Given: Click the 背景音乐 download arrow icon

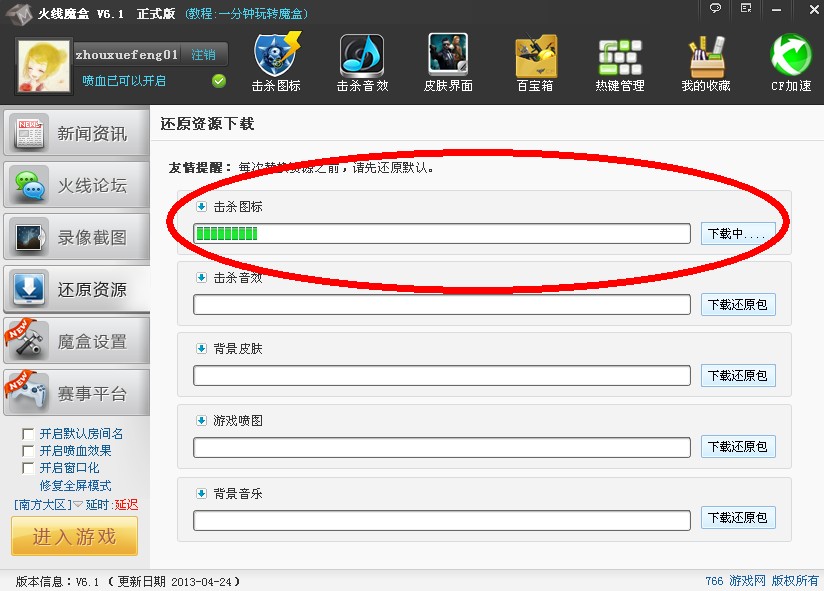Looking at the screenshot, I should coord(201,493).
